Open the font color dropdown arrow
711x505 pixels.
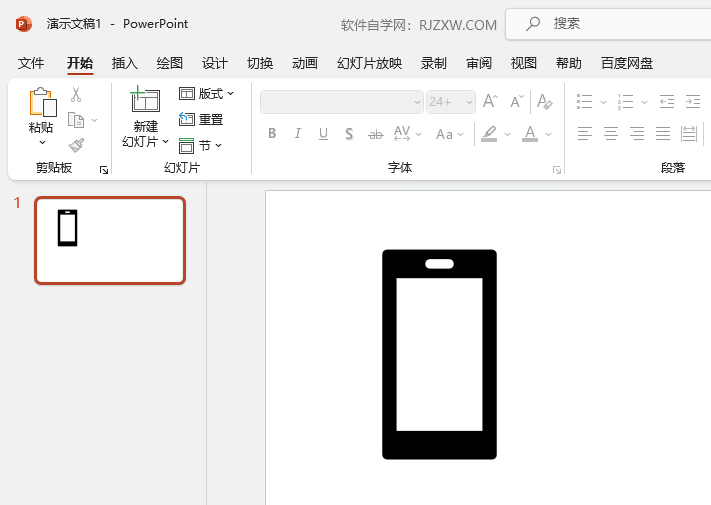click(548, 134)
